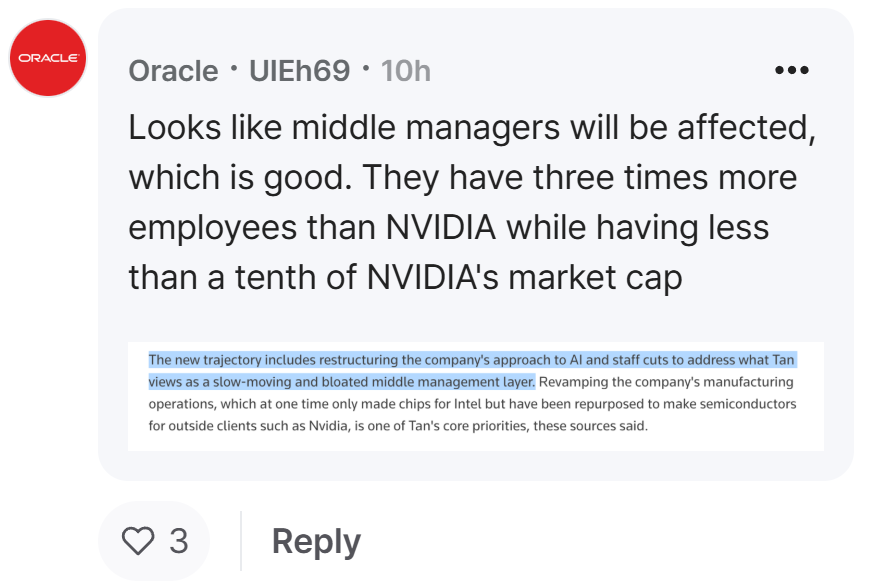The image size is (871, 588).
Task: Open the Oracle company name link
Action: tap(173, 71)
